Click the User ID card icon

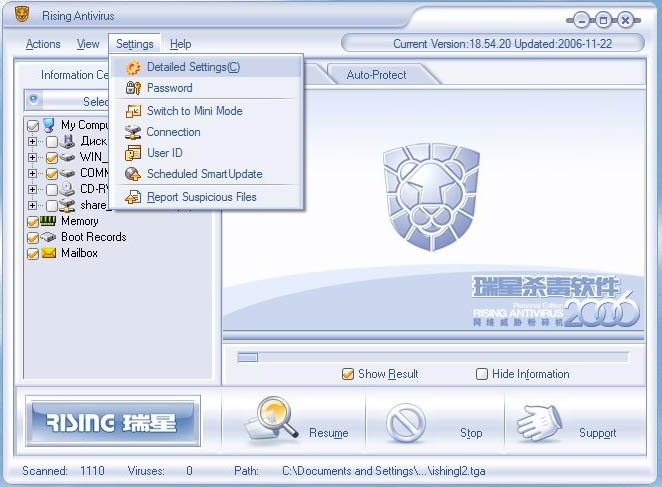click(133, 153)
